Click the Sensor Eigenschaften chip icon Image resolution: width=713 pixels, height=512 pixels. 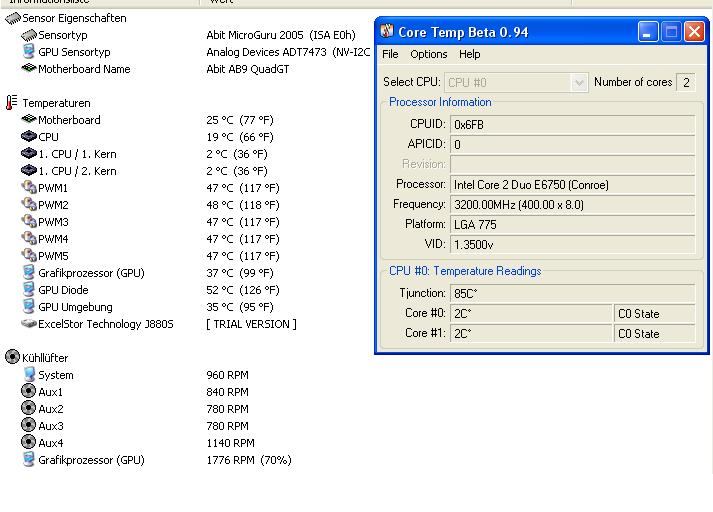click(x=13, y=18)
